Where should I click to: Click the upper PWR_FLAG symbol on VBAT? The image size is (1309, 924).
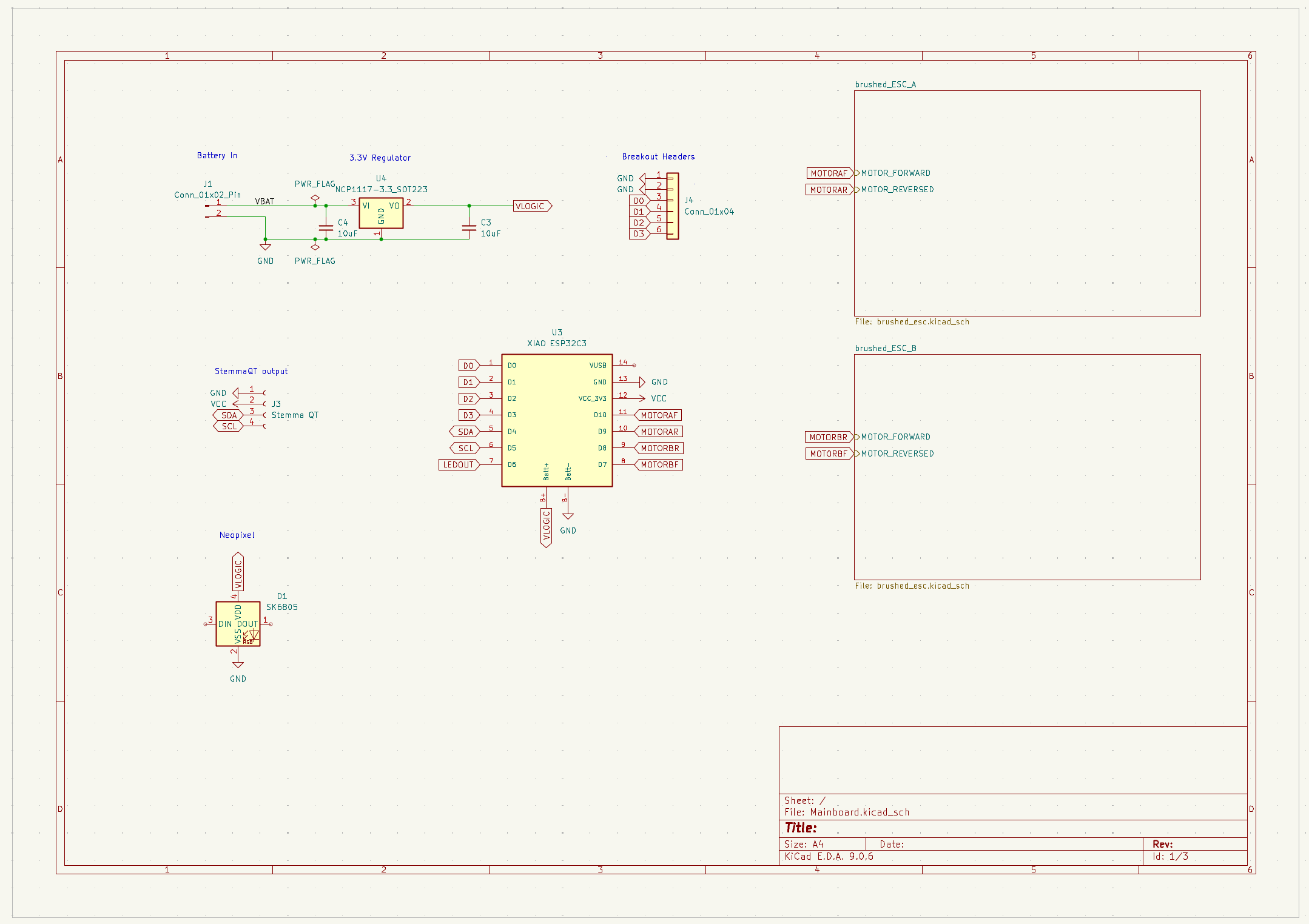pos(315,198)
